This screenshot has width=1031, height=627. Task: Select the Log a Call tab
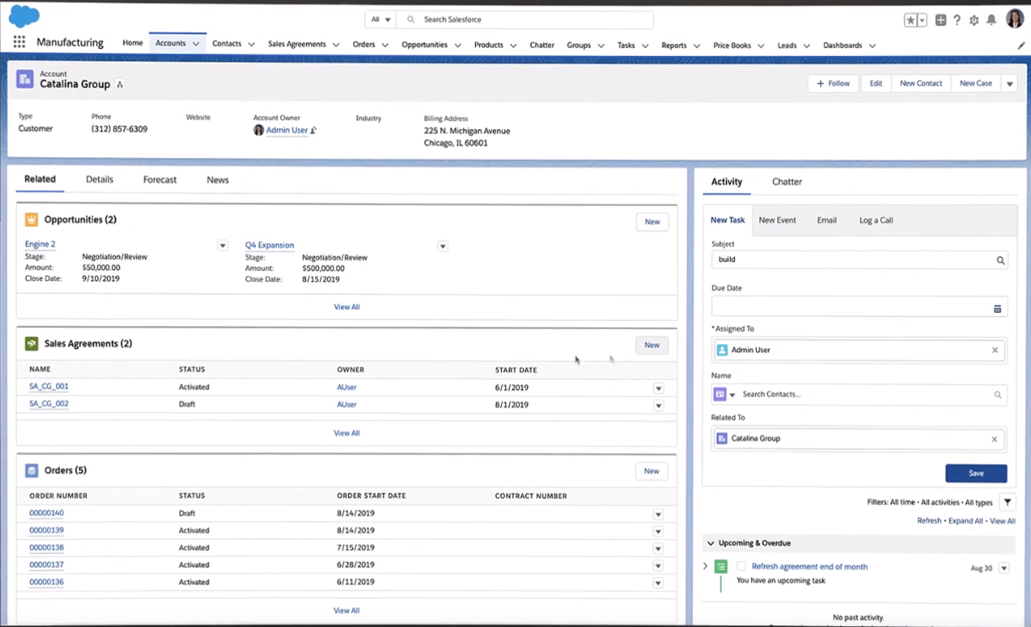pyautogui.click(x=876, y=220)
